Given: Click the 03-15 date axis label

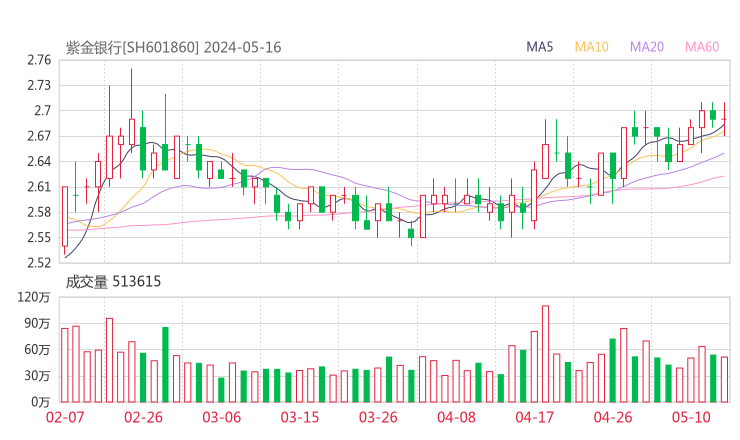Looking at the screenshot, I should 300,417.
